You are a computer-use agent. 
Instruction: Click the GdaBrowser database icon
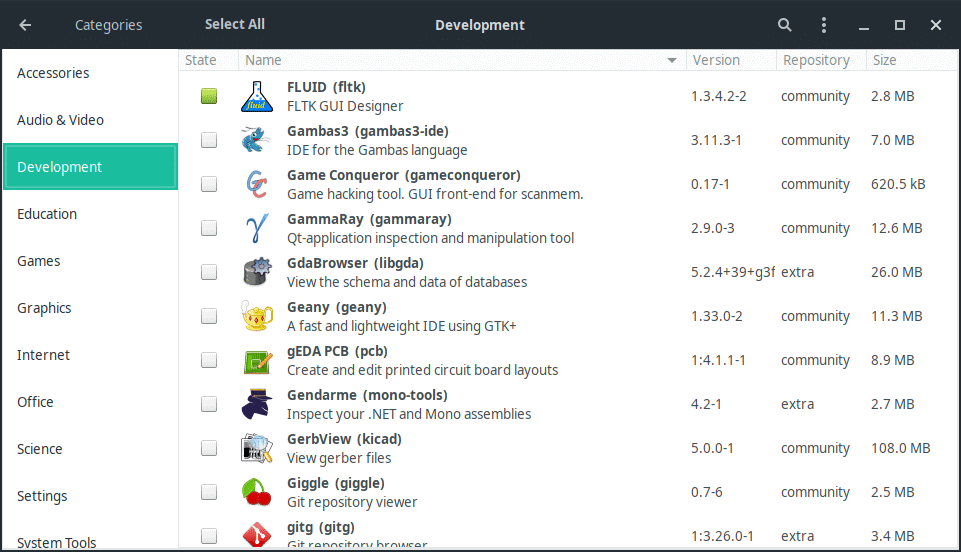coord(257,272)
